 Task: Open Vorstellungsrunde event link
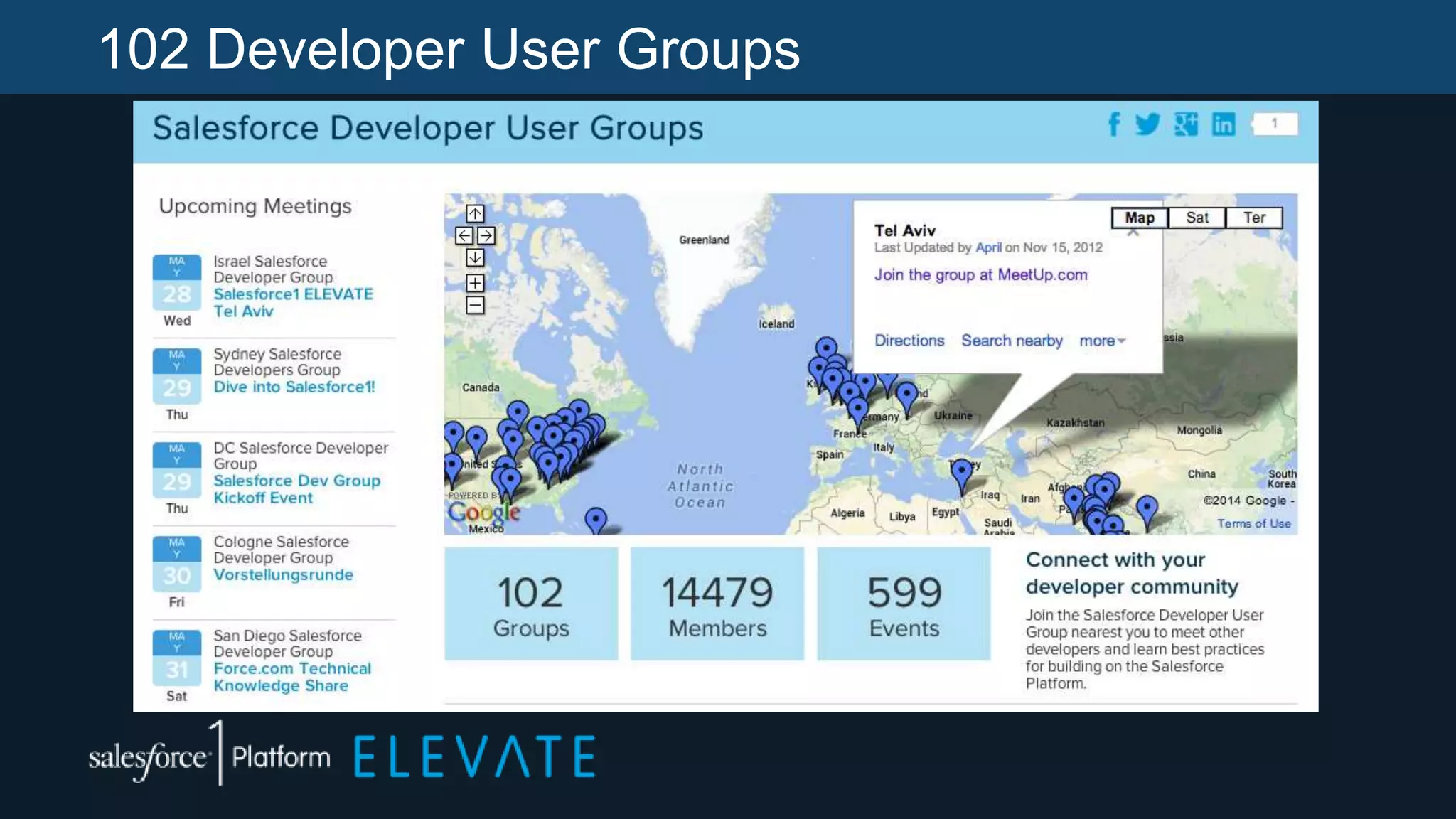283,574
